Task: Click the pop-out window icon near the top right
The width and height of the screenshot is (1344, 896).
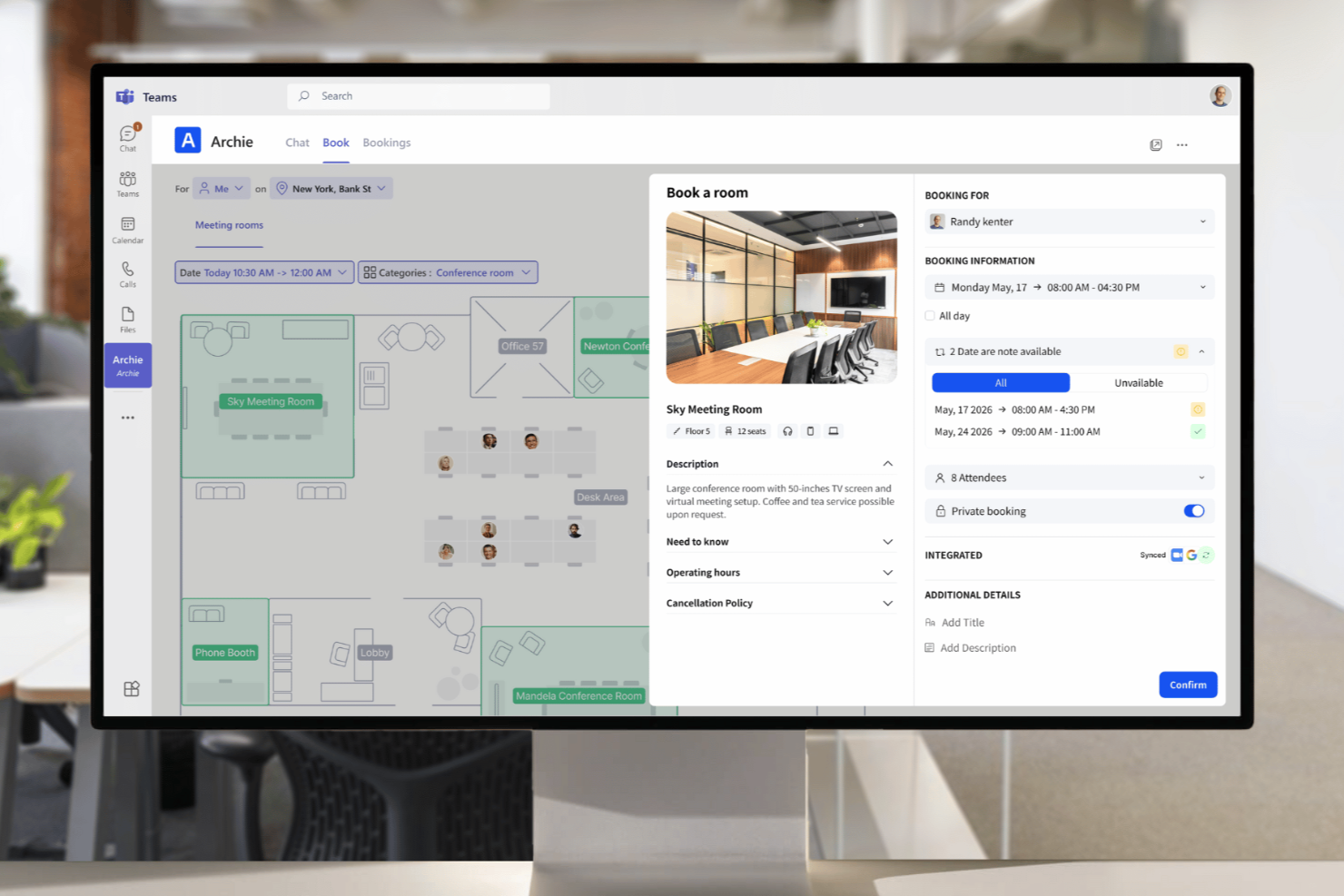Action: click(x=1155, y=144)
